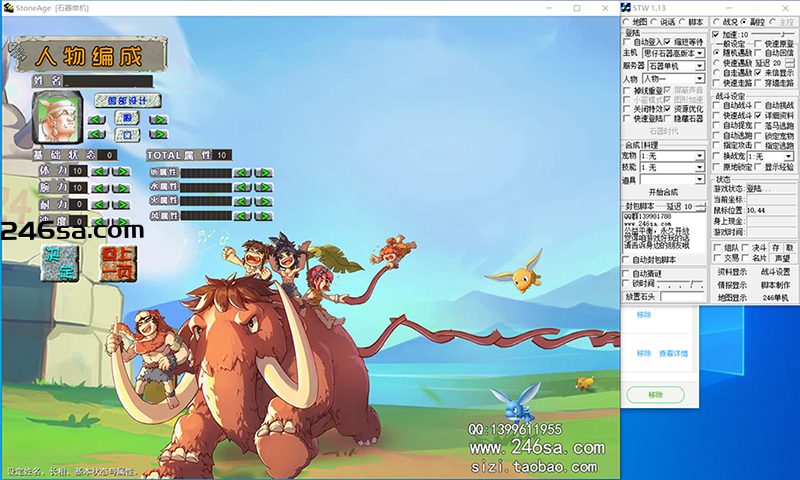Click the 锁时间 time slider

click(681, 284)
